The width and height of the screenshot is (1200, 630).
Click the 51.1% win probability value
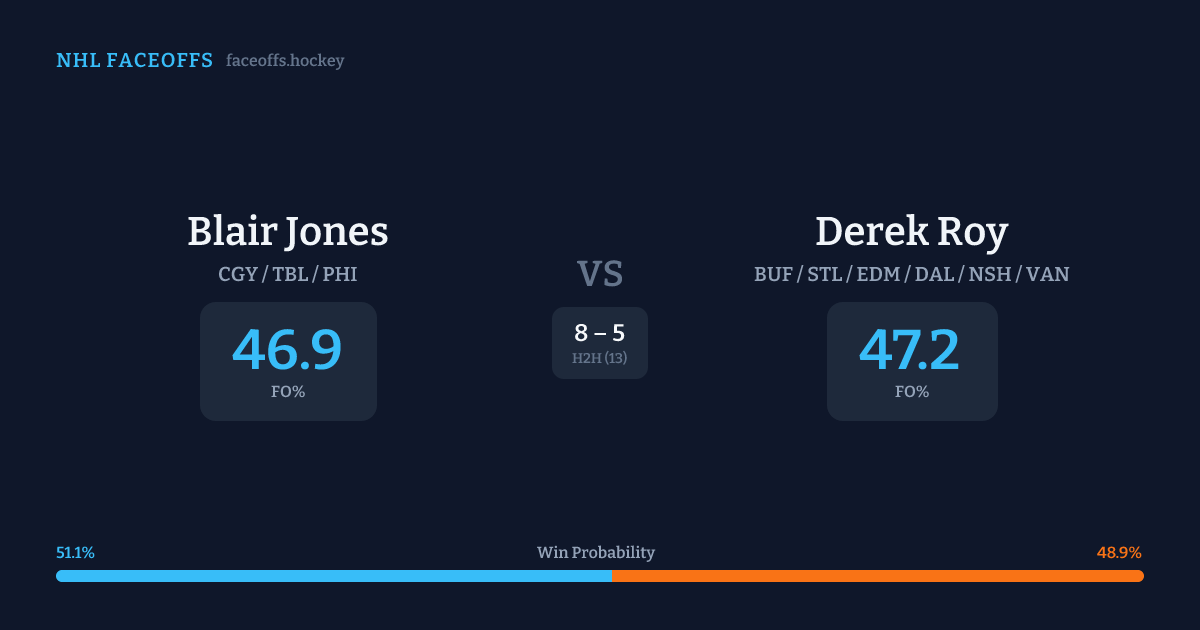[x=76, y=553]
